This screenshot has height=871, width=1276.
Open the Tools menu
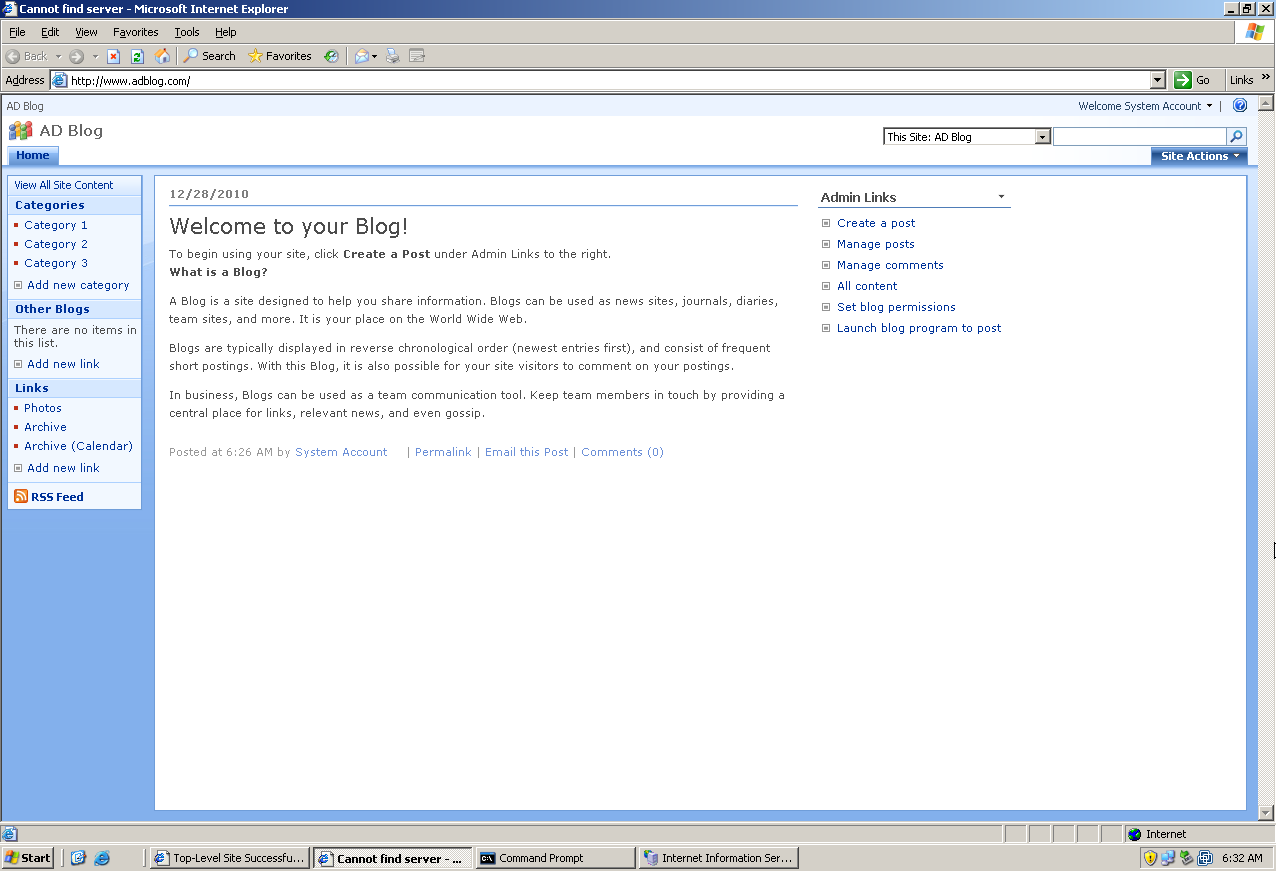[187, 32]
